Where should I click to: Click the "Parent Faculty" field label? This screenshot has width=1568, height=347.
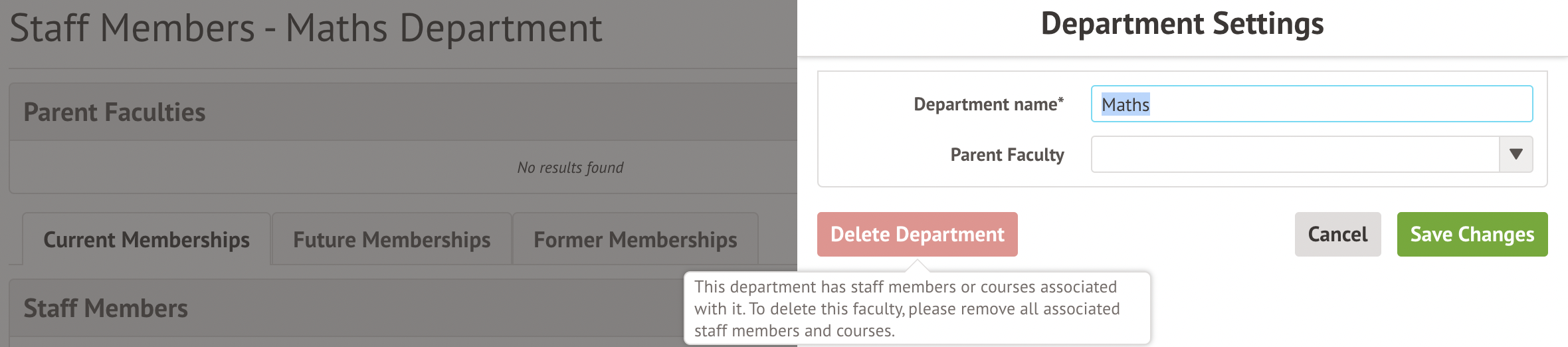click(x=1007, y=155)
